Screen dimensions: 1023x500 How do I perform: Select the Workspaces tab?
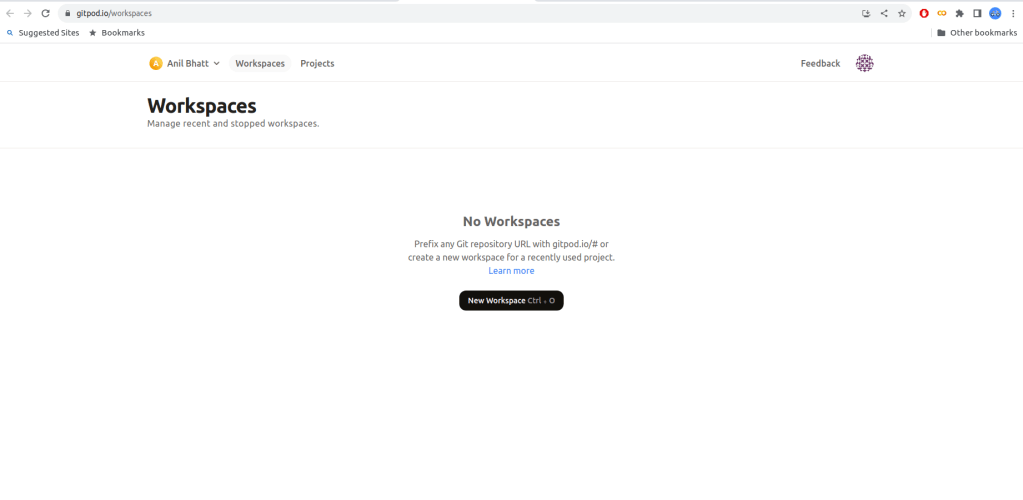[260, 63]
